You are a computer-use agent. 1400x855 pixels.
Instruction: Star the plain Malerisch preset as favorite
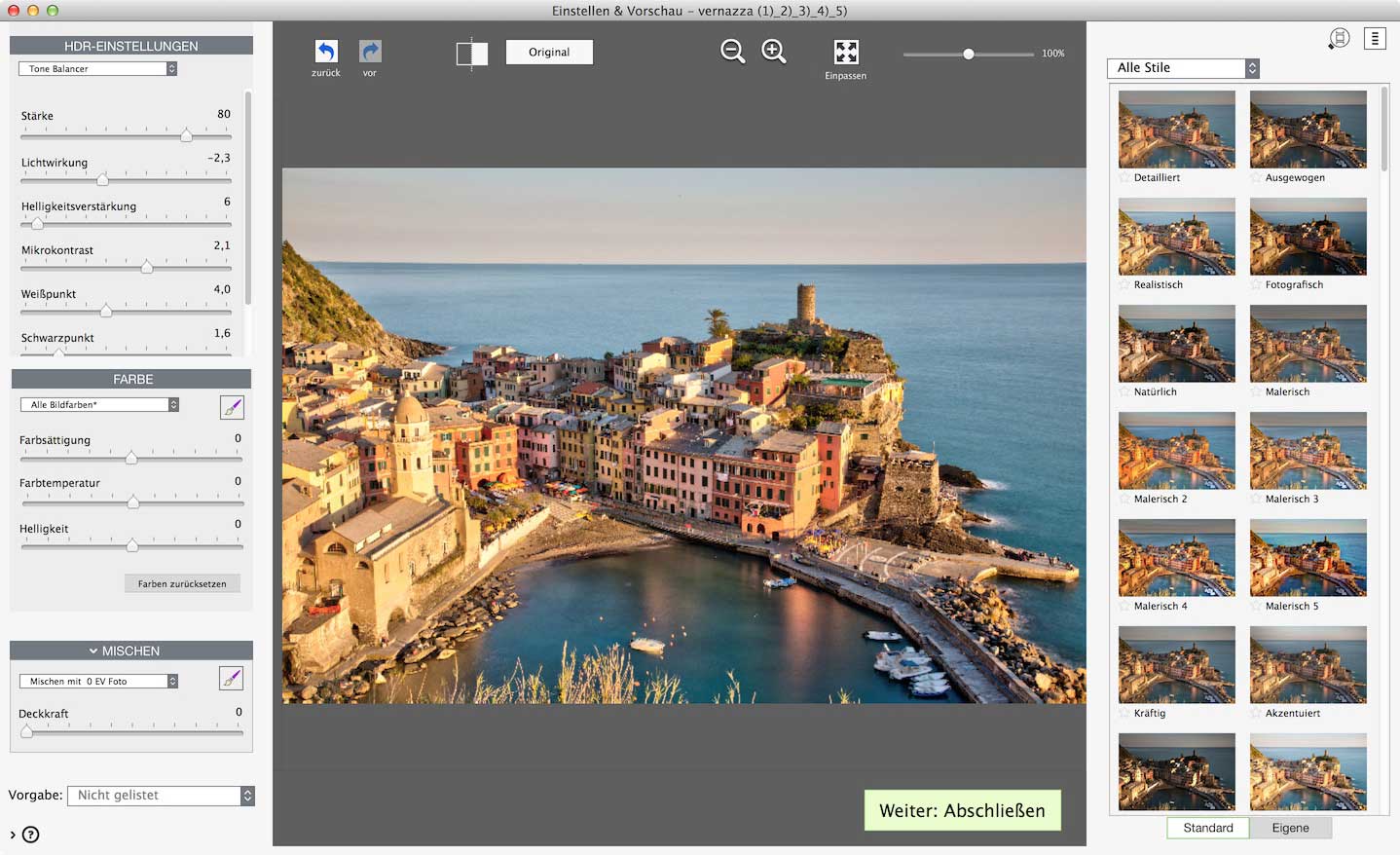click(x=1257, y=392)
